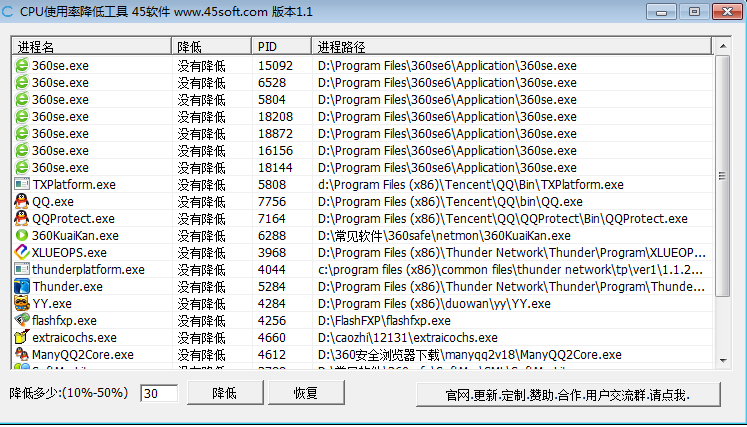The image size is (747, 427).
Task: Click path of 360KuaiKan.exe under 常见软件
Action: click(444, 236)
